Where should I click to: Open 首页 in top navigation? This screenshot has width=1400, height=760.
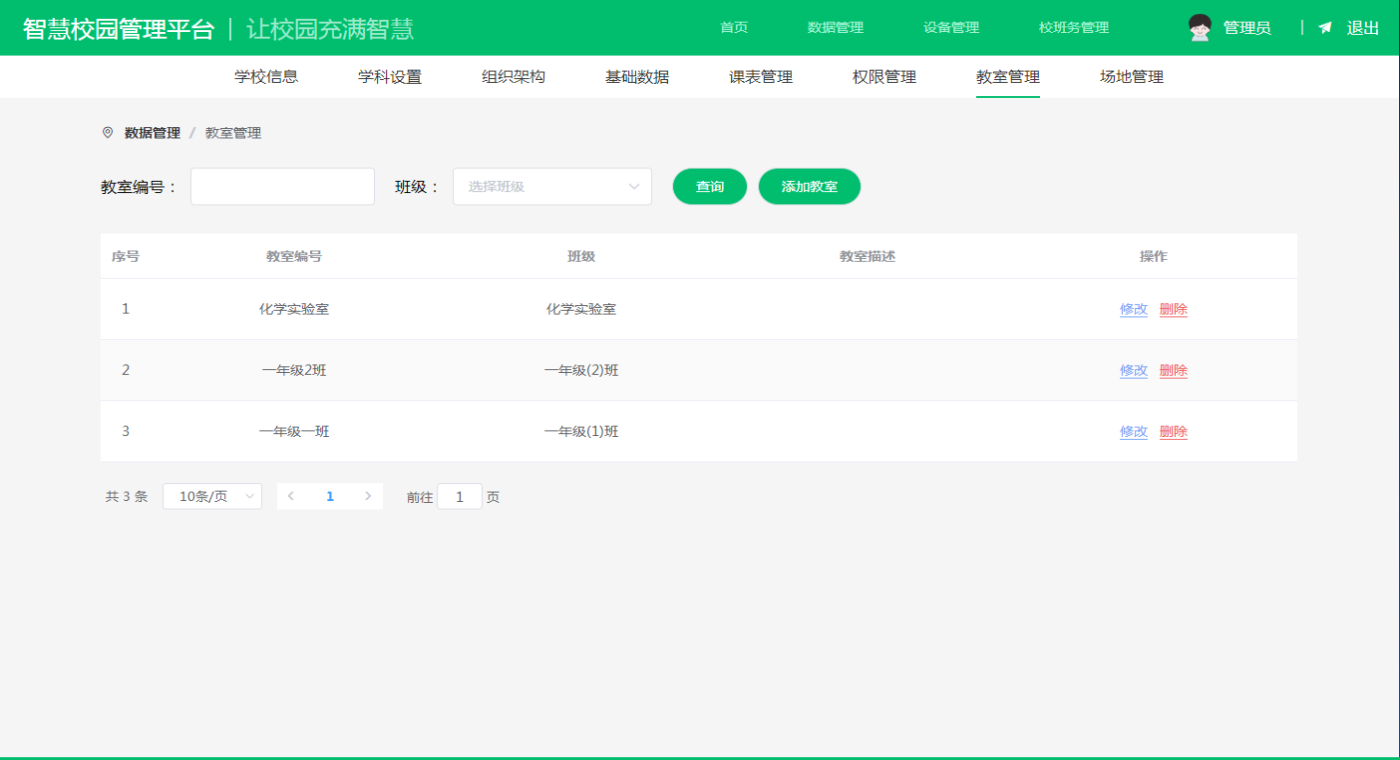(734, 28)
